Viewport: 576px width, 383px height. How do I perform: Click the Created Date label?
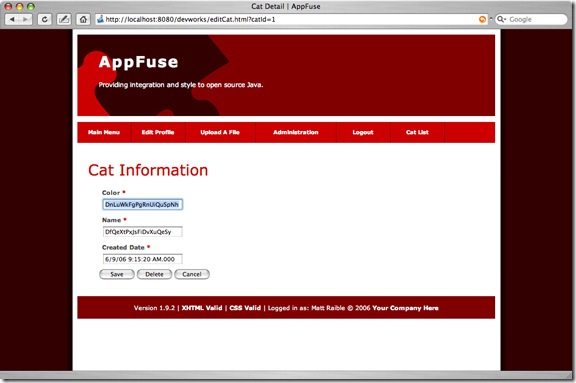click(x=123, y=247)
